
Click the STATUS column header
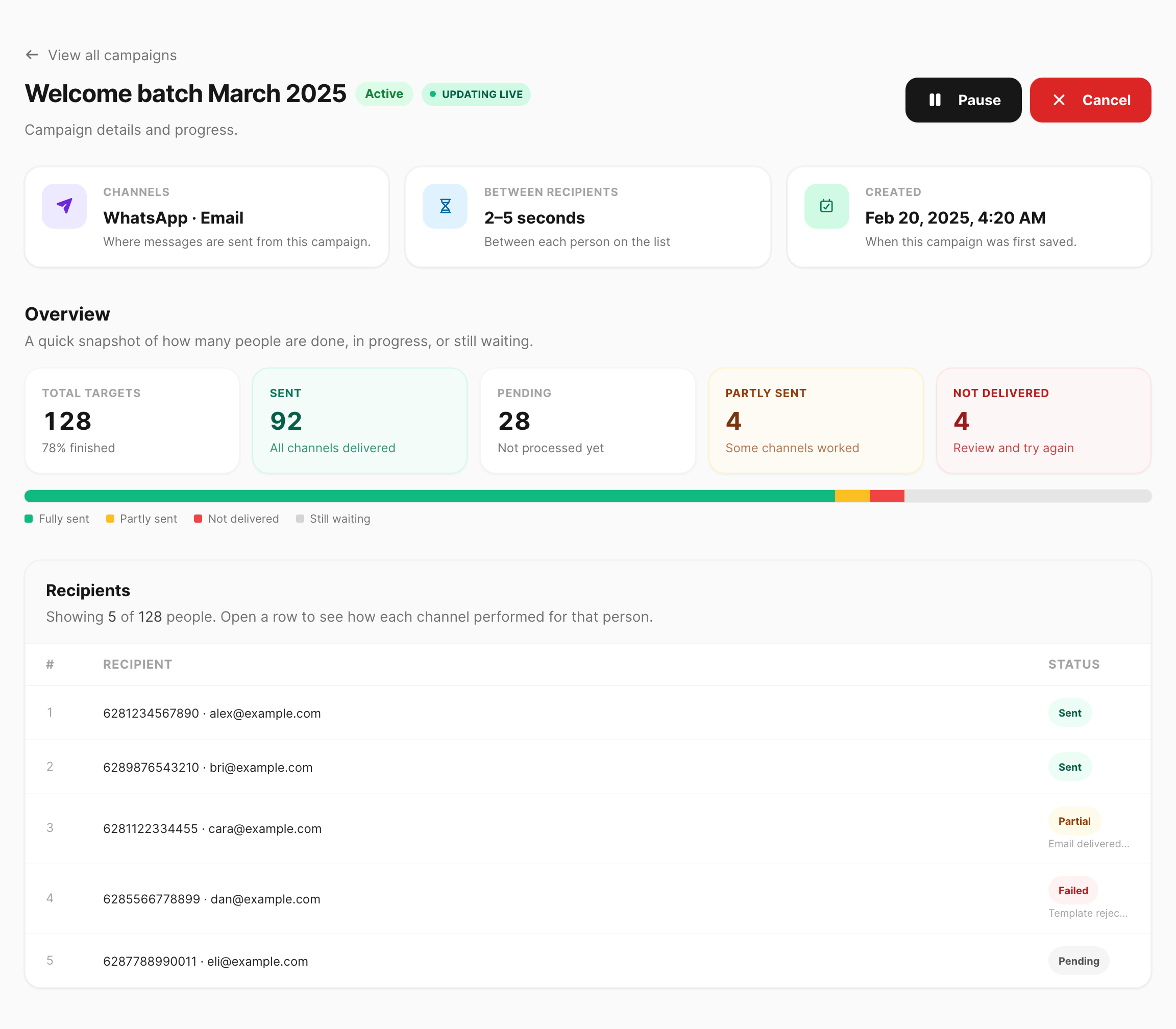[1074, 665]
